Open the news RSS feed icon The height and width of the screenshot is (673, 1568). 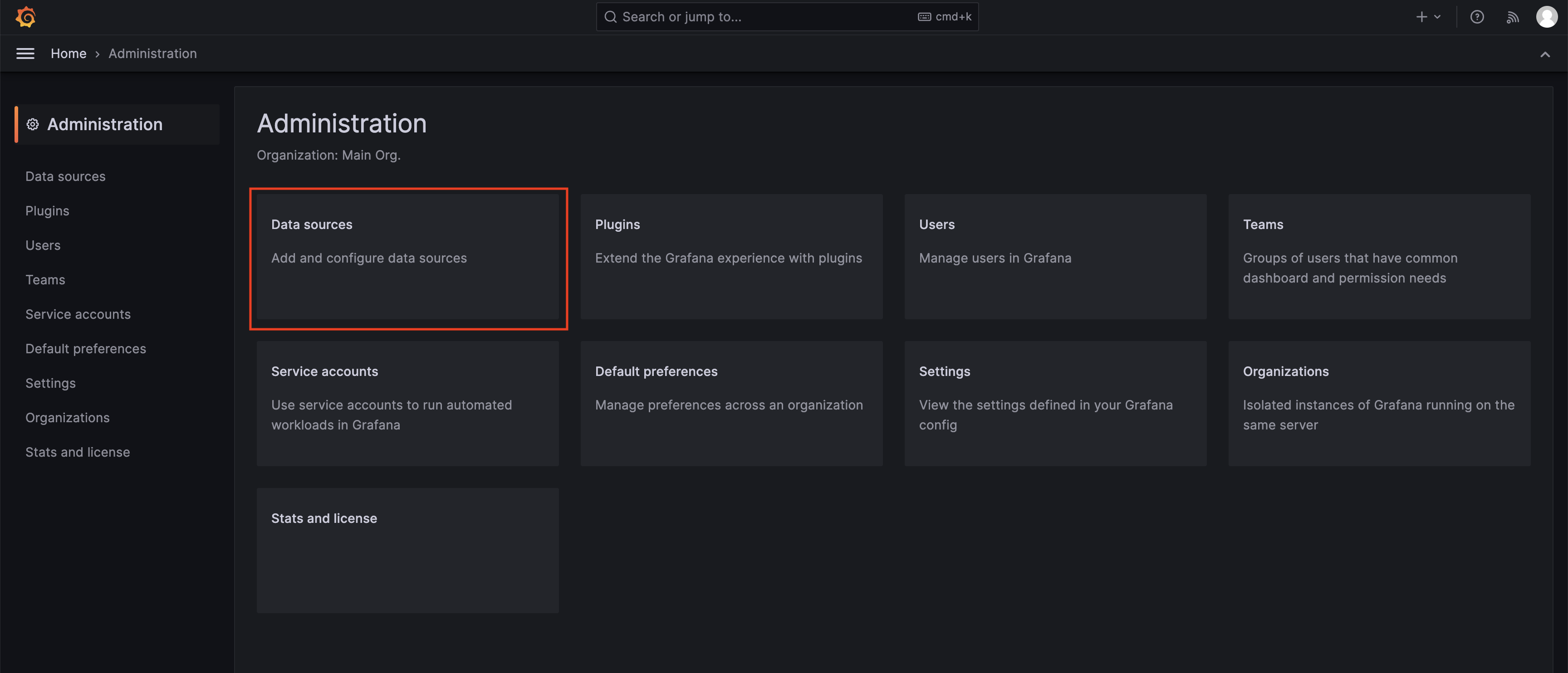(x=1512, y=17)
